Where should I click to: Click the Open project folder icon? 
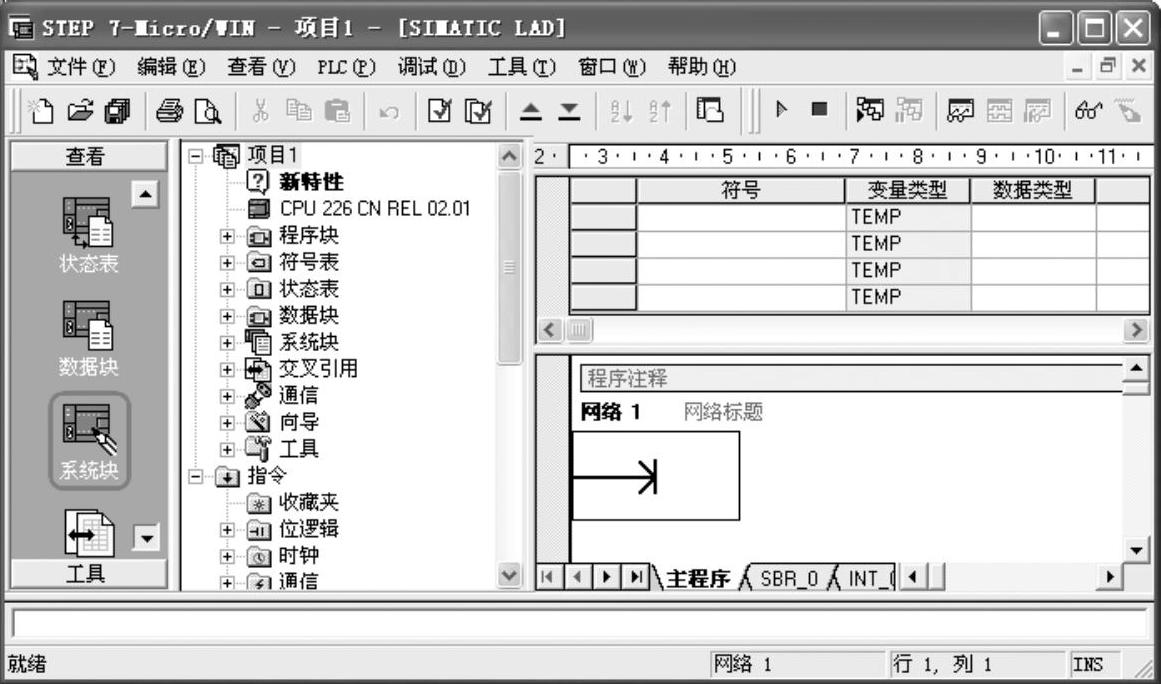79,111
